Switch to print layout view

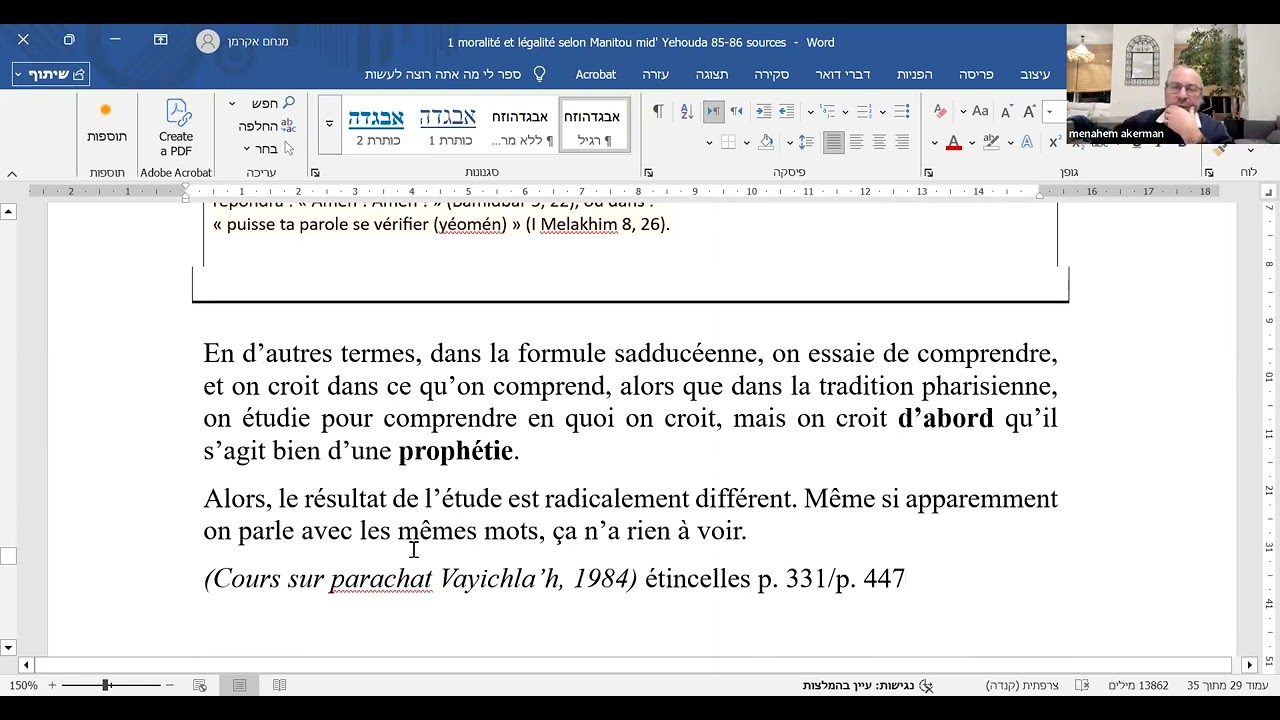pos(239,685)
